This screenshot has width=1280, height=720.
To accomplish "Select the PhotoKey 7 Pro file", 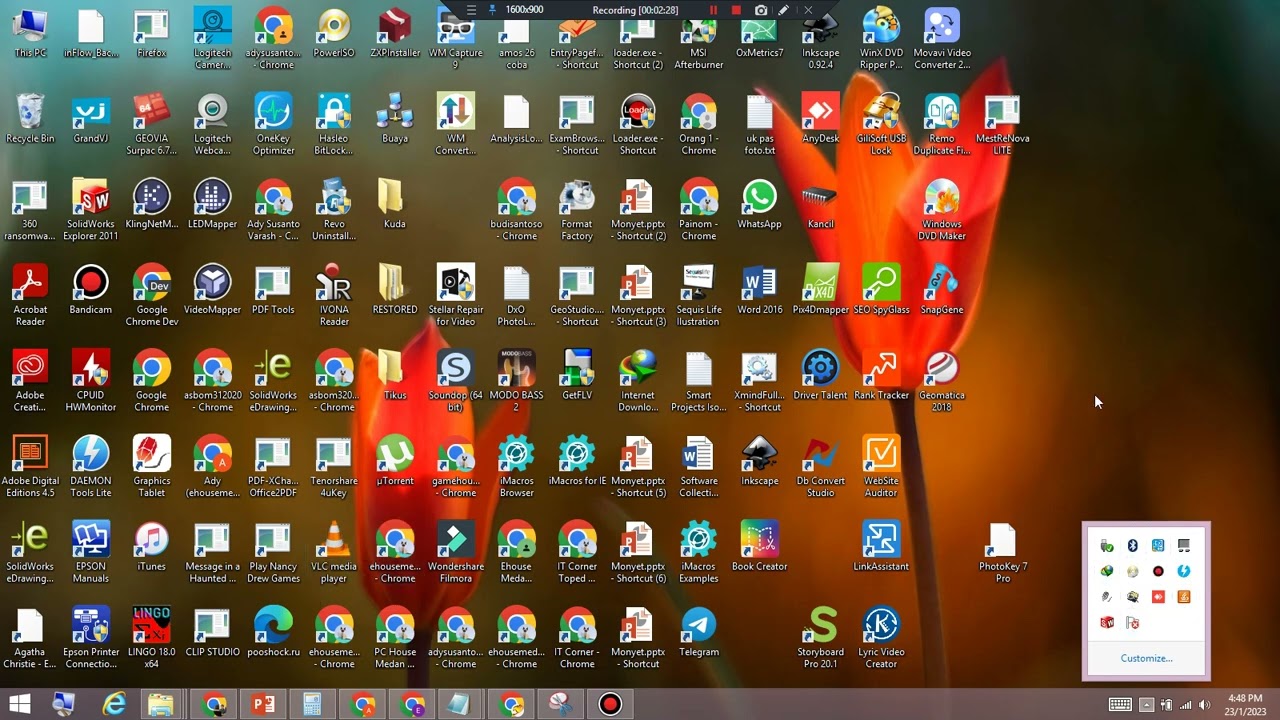I will [x=1003, y=552].
